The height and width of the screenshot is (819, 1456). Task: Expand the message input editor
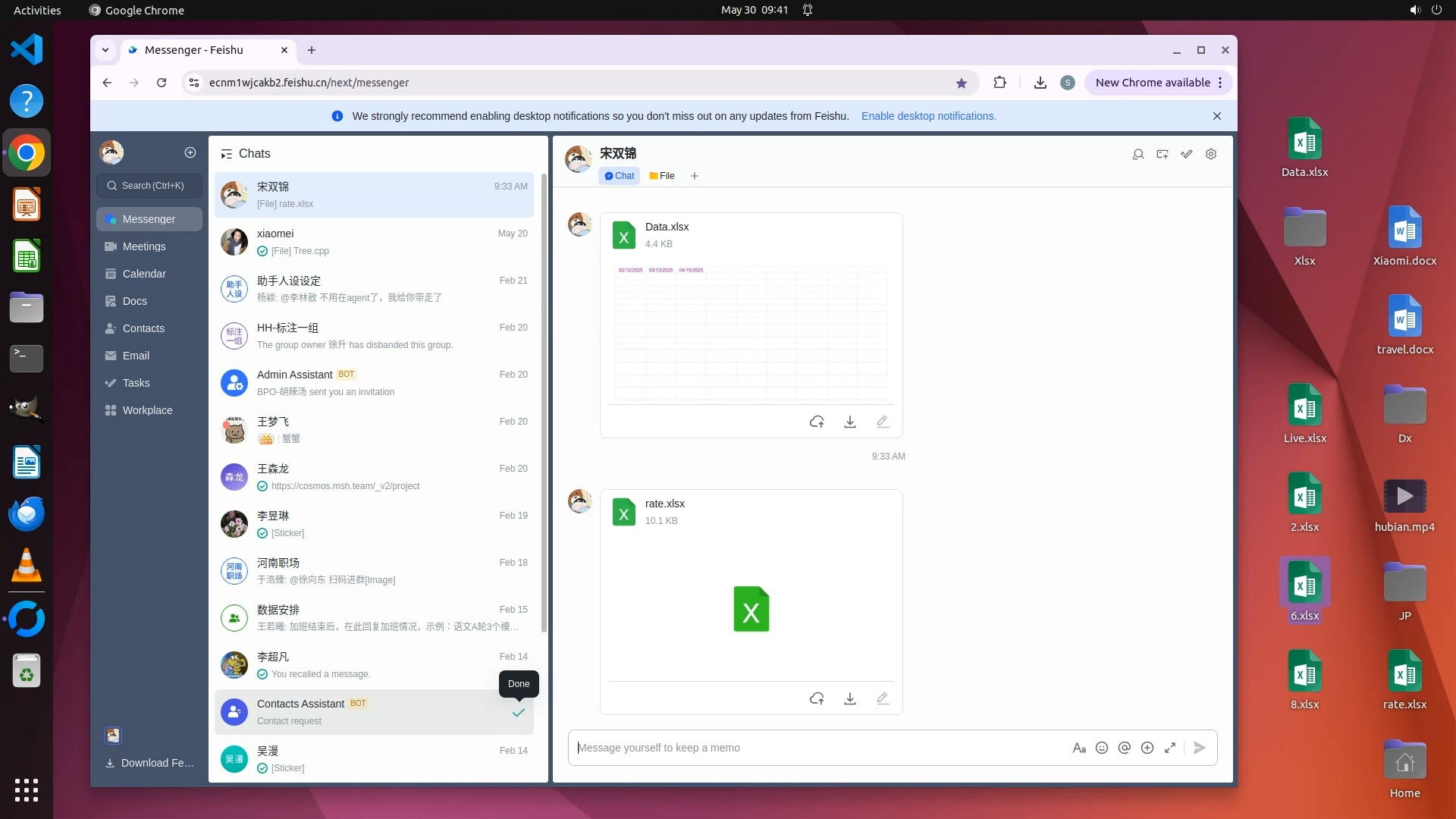click(x=1170, y=748)
